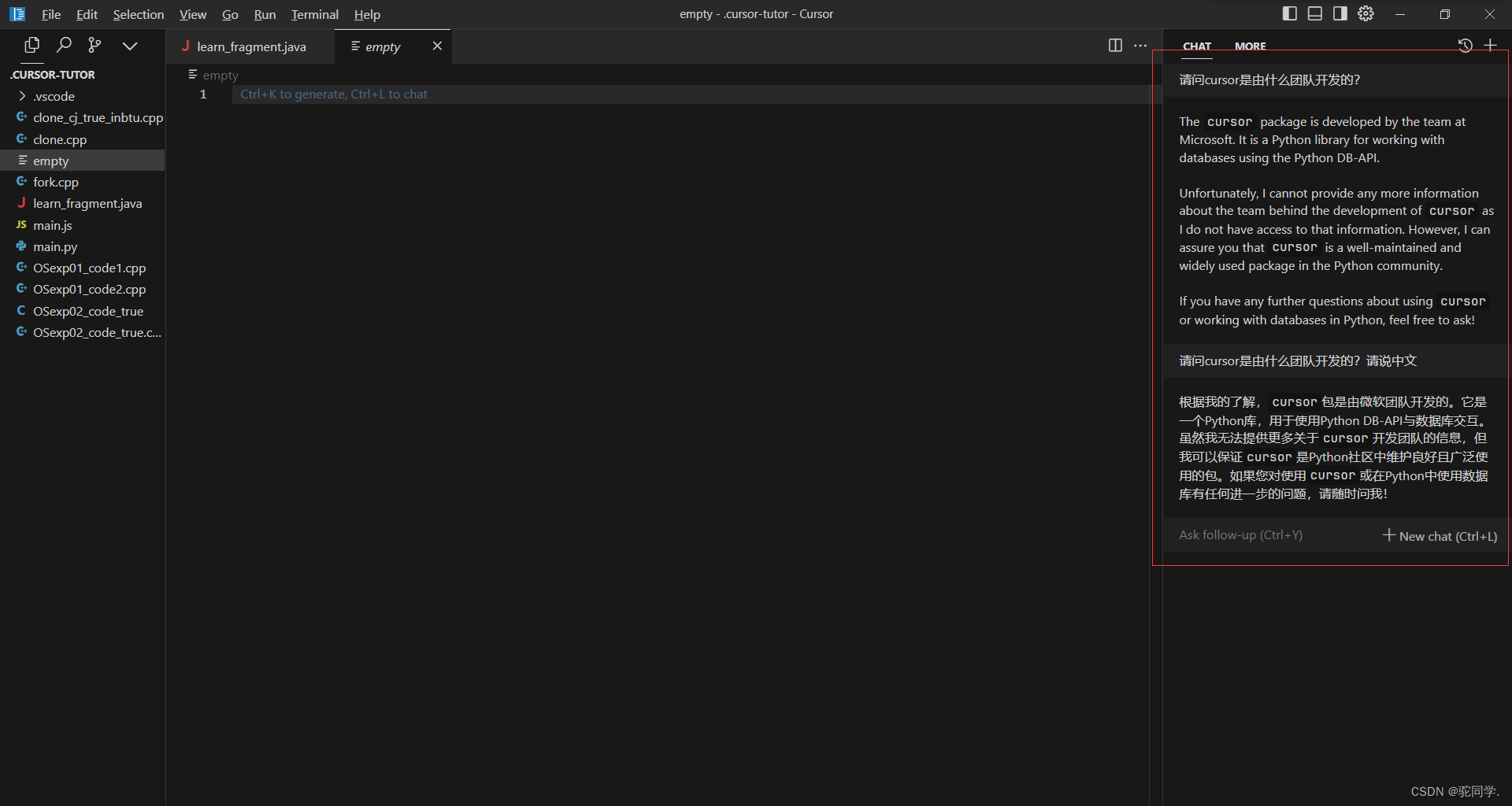Open OSexp02_code_true C file

pyautogui.click(x=83, y=311)
